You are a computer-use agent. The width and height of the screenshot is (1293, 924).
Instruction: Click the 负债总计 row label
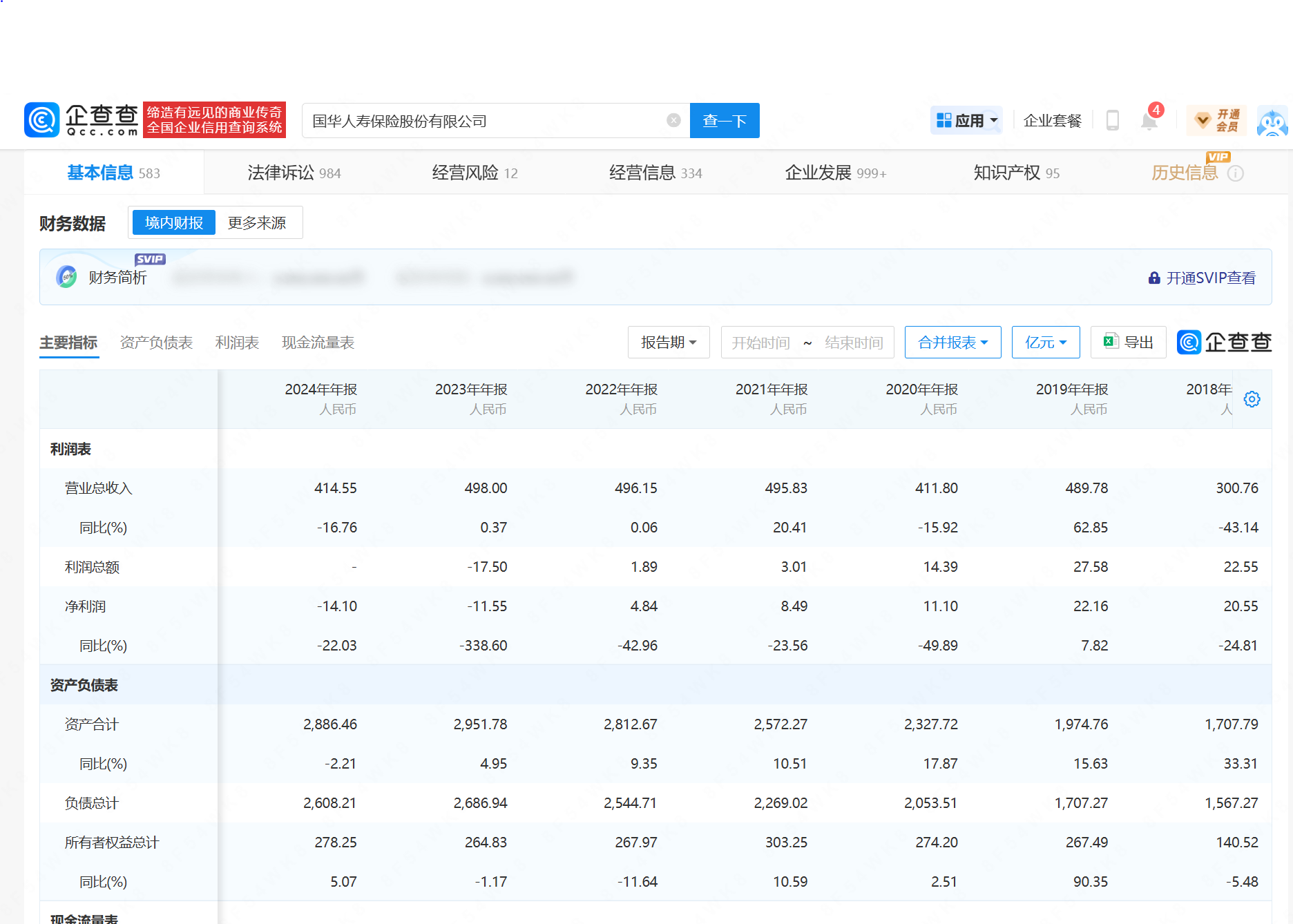tap(91, 803)
